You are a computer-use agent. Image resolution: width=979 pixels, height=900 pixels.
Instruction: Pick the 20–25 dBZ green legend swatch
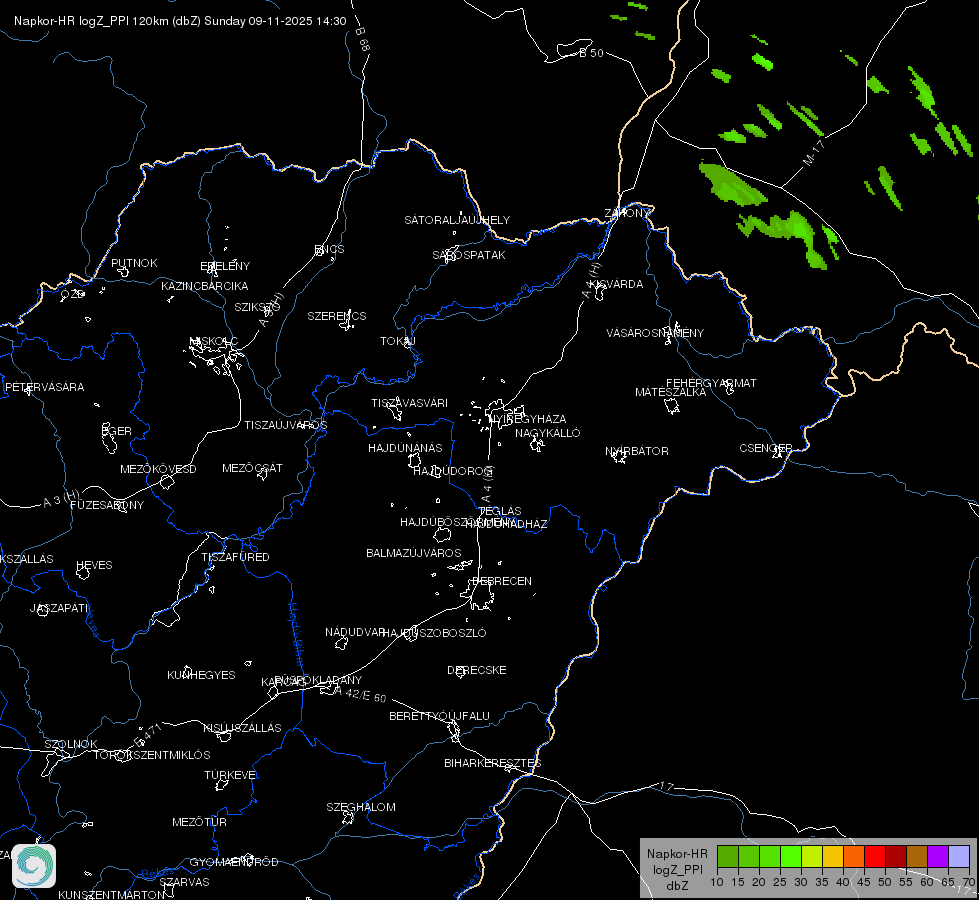[770, 857]
